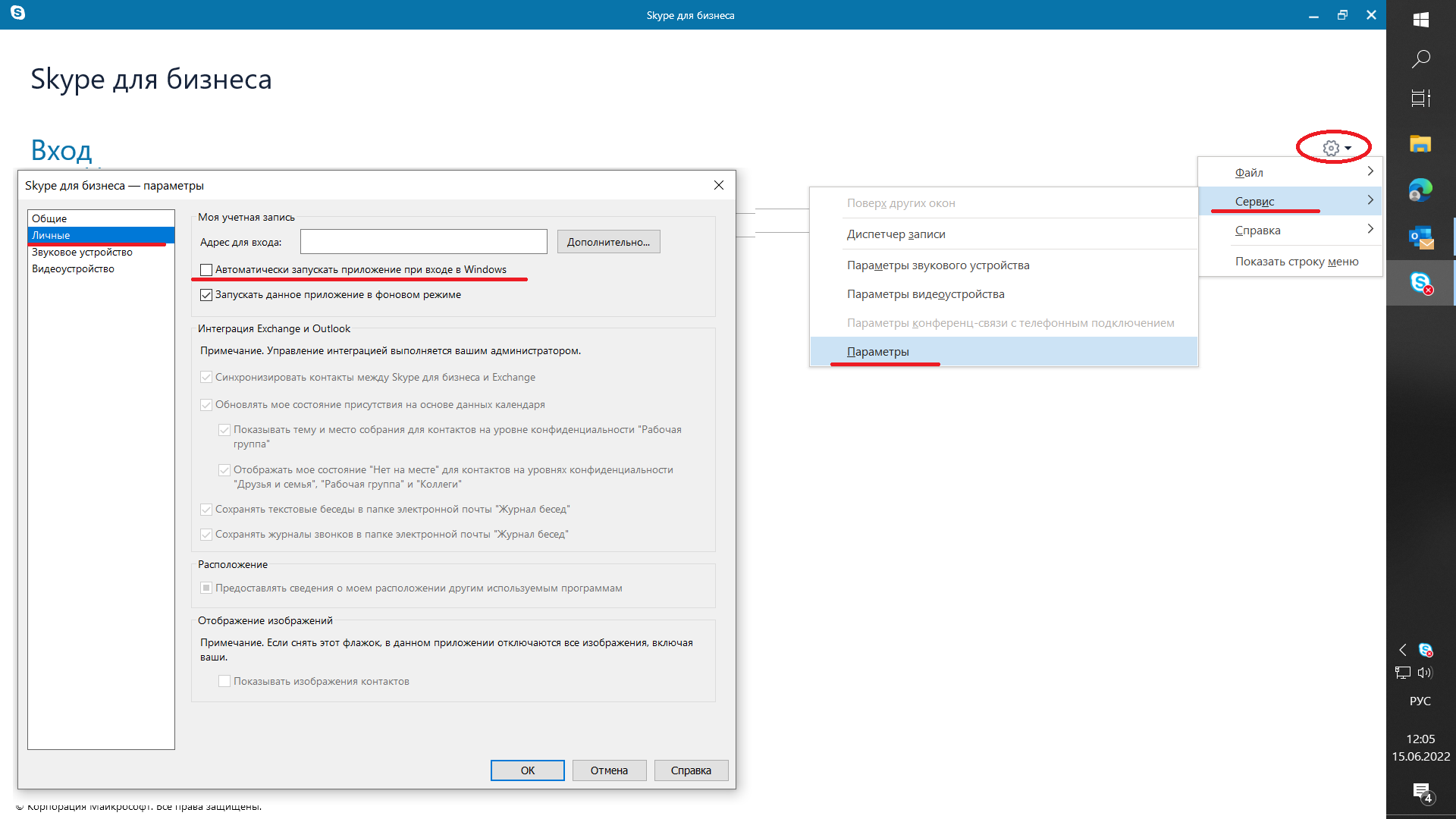Open Сервис submenu
The height and width of the screenshot is (819, 1456).
pos(1290,202)
